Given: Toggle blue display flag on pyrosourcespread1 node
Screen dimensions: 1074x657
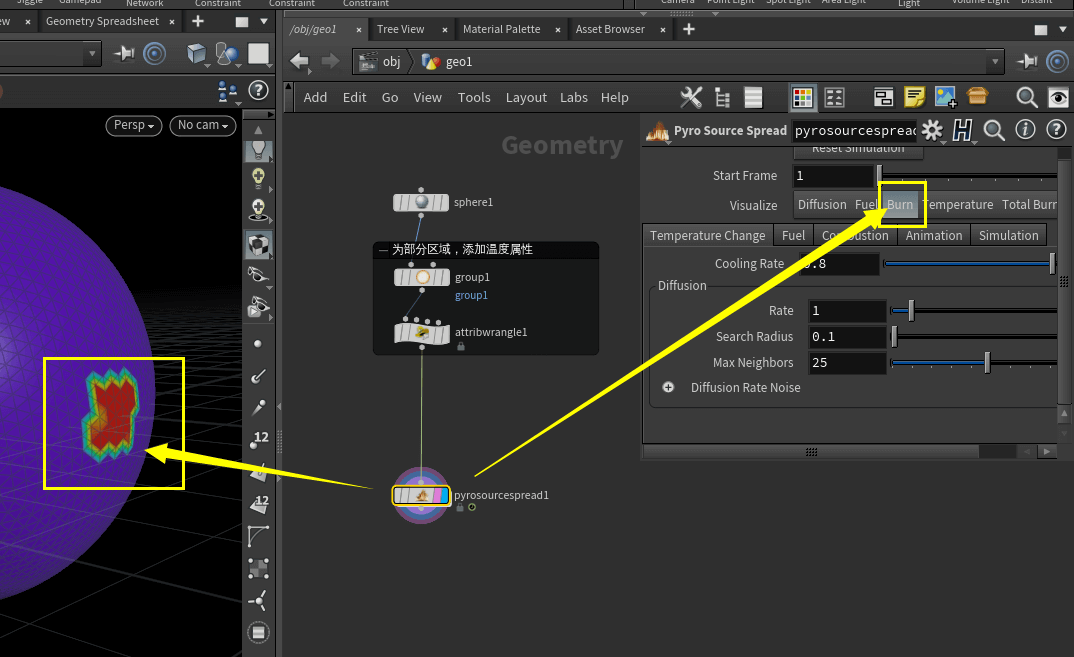Looking at the screenshot, I should pos(445,495).
